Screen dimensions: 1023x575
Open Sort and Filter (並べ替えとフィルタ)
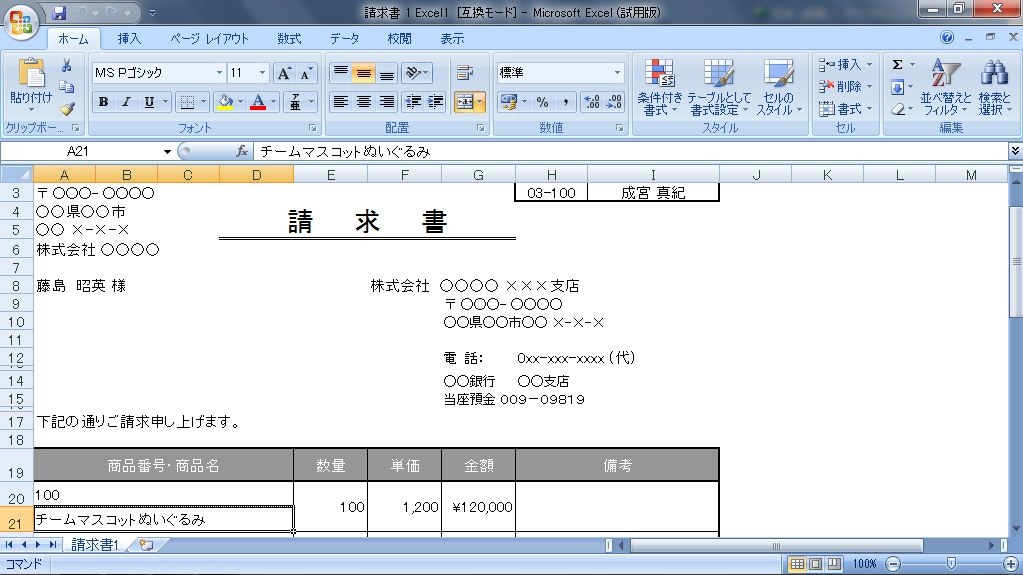pyautogui.click(x=945, y=86)
